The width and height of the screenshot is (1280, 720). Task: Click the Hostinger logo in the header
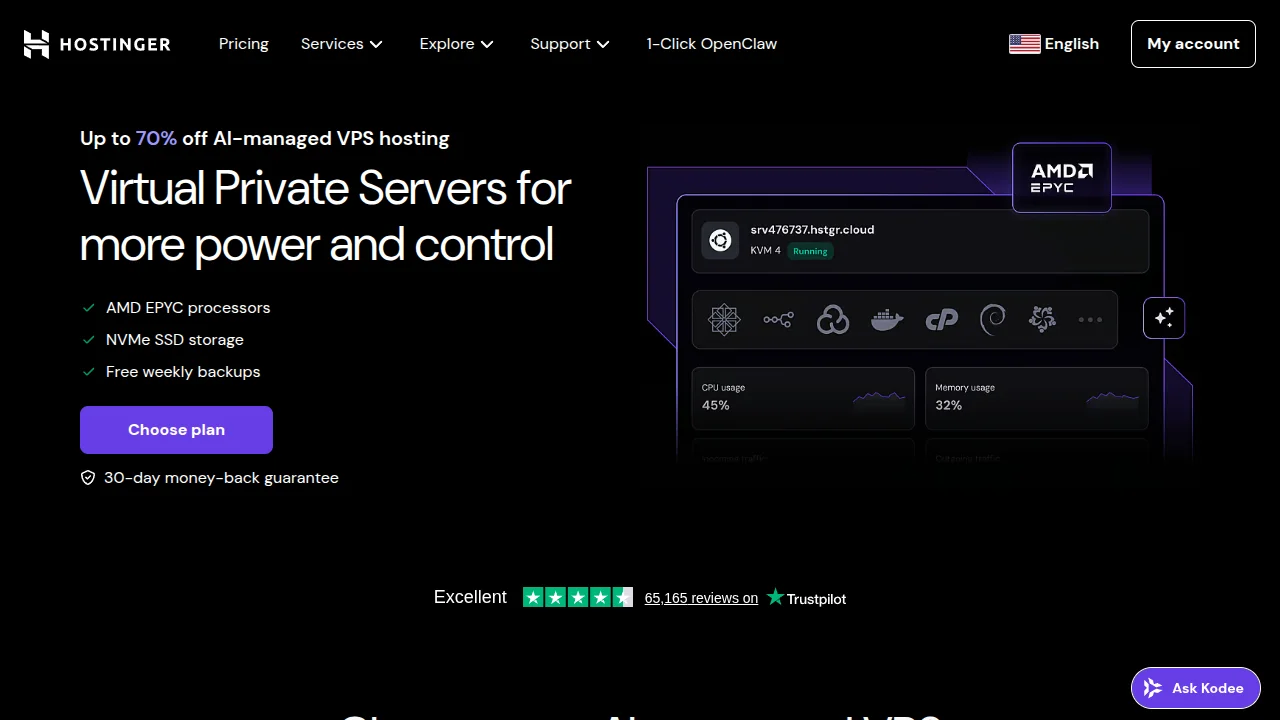tap(96, 44)
